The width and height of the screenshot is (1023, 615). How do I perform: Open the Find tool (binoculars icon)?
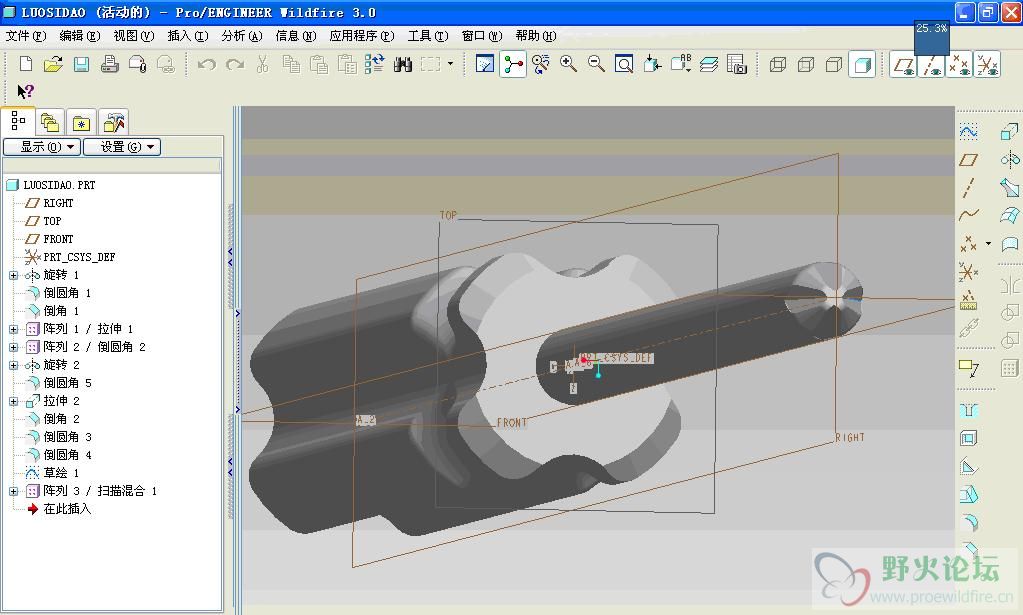point(403,64)
